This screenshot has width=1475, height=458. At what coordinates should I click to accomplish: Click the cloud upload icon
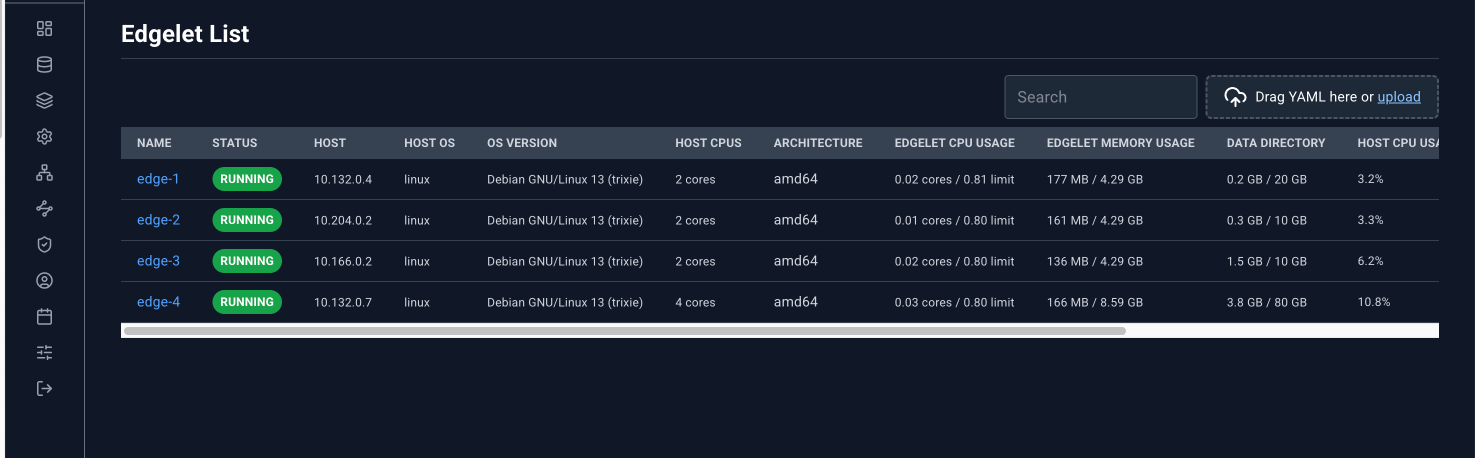click(x=1236, y=97)
